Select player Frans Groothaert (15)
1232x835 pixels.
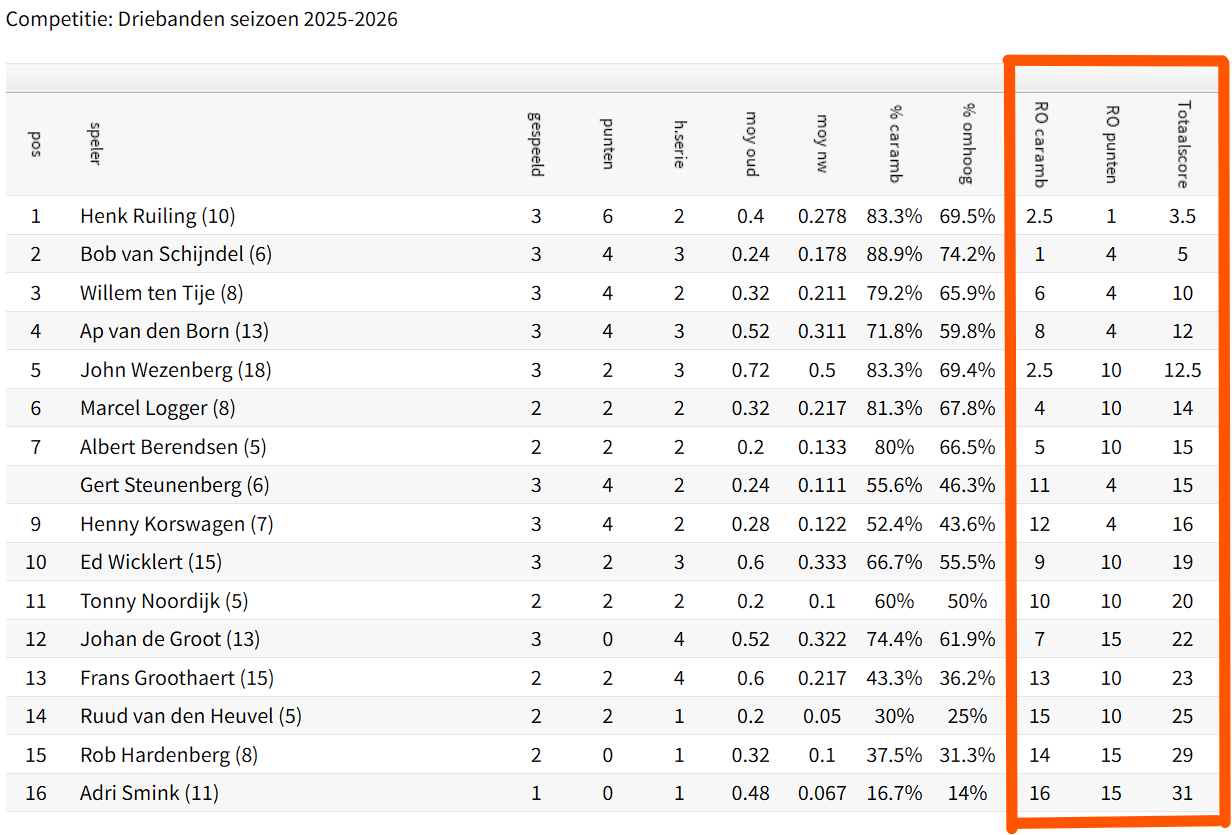point(177,678)
